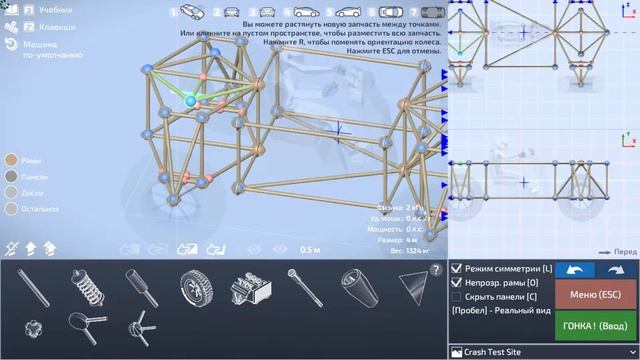This screenshot has width=640, height=360.
Task: Start race with ГОНКА! (Ввод) button
Action: click(596, 326)
